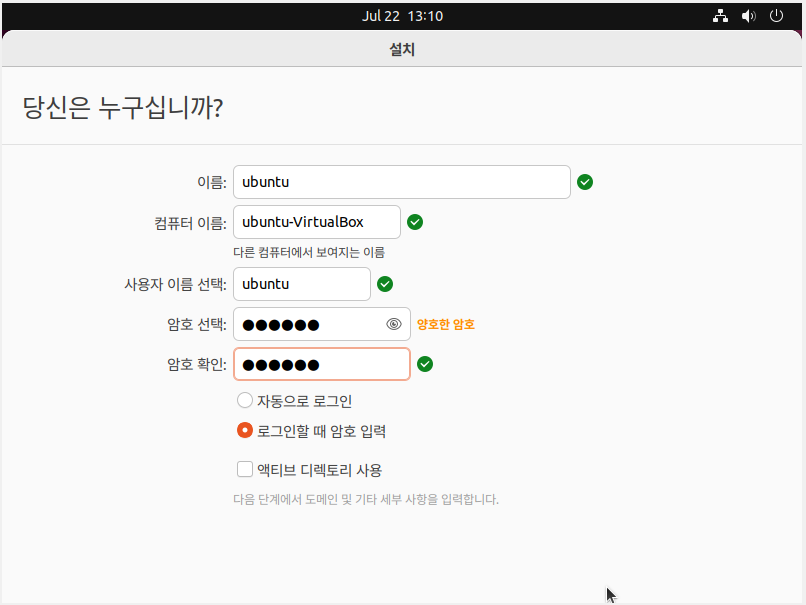
Task: Click the 당신은 누구십니까? heading
Action: click(123, 107)
